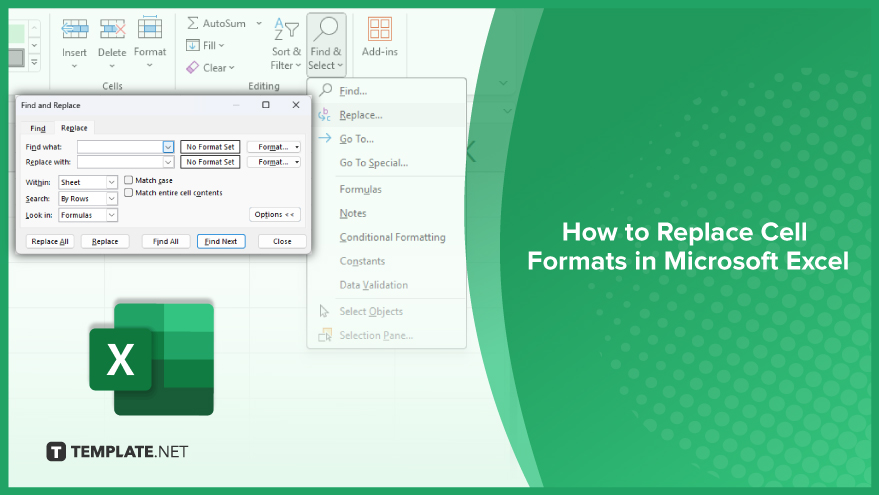Open the Format arrow for Find what
879x495 pixels.
297,147
